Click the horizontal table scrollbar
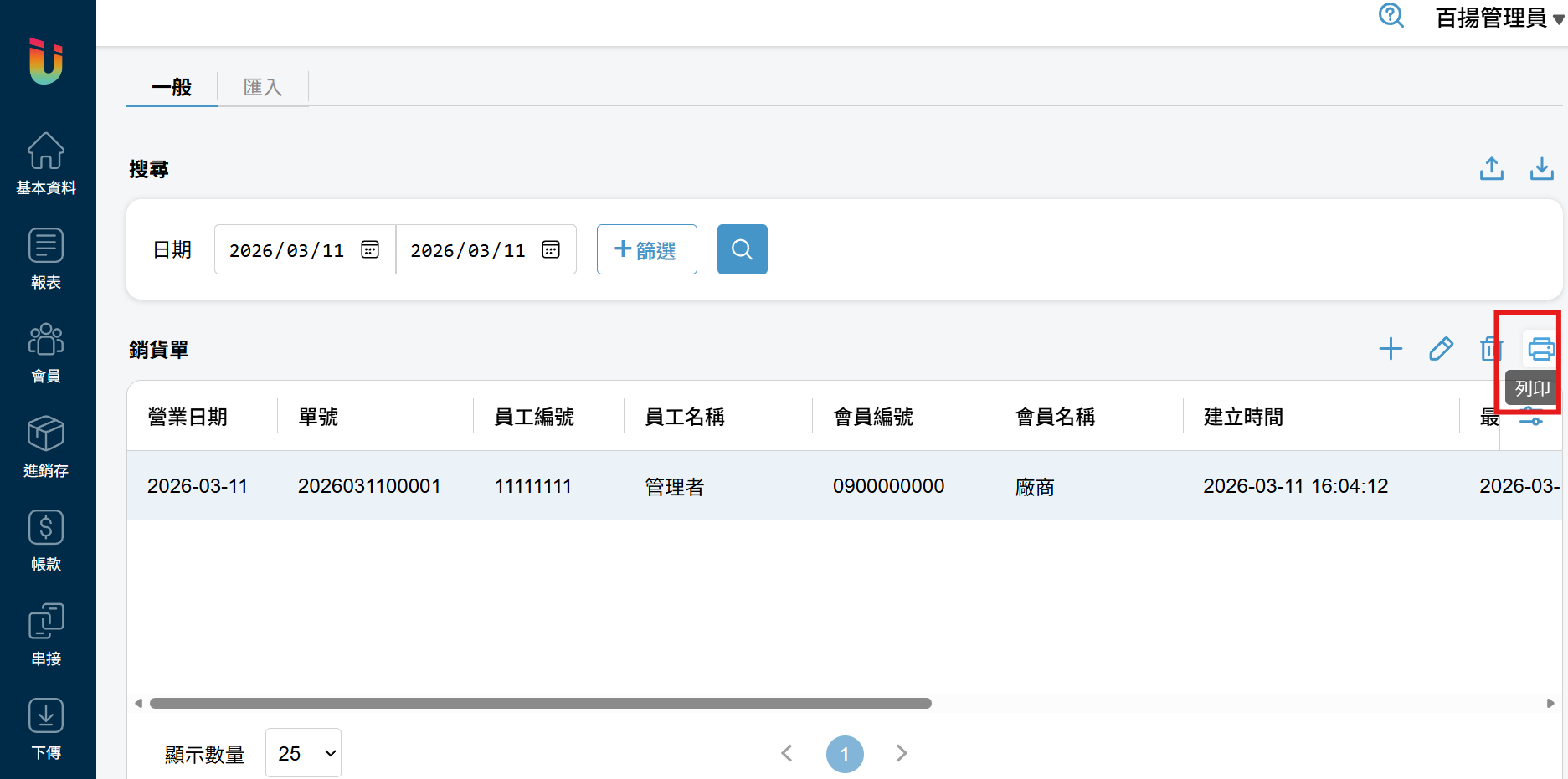This screenshot has height=779, width=1568. click(540, 703)
